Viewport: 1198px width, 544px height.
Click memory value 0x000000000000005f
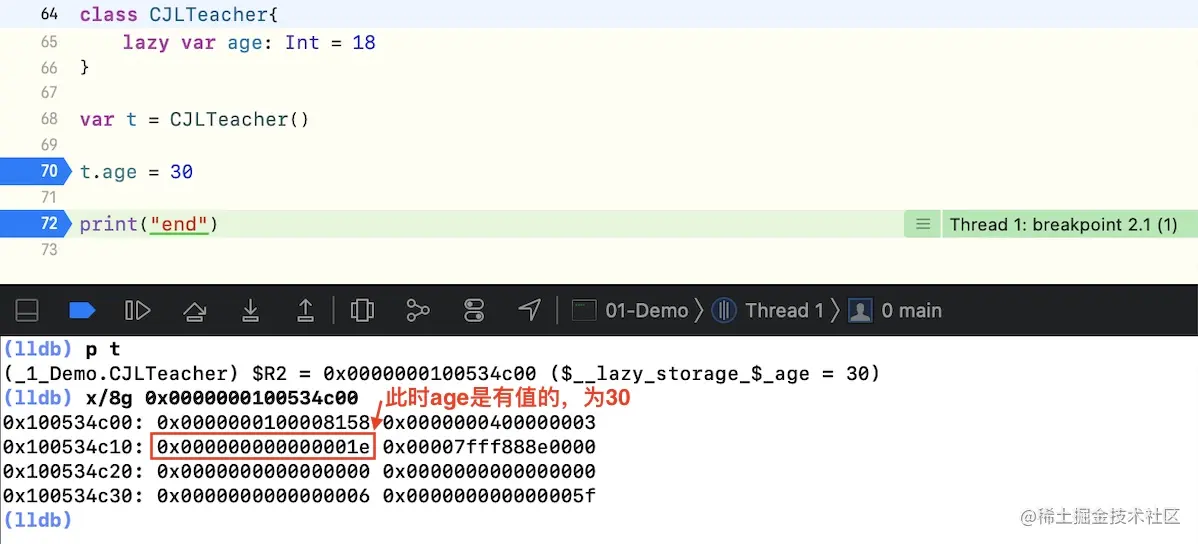489,497
